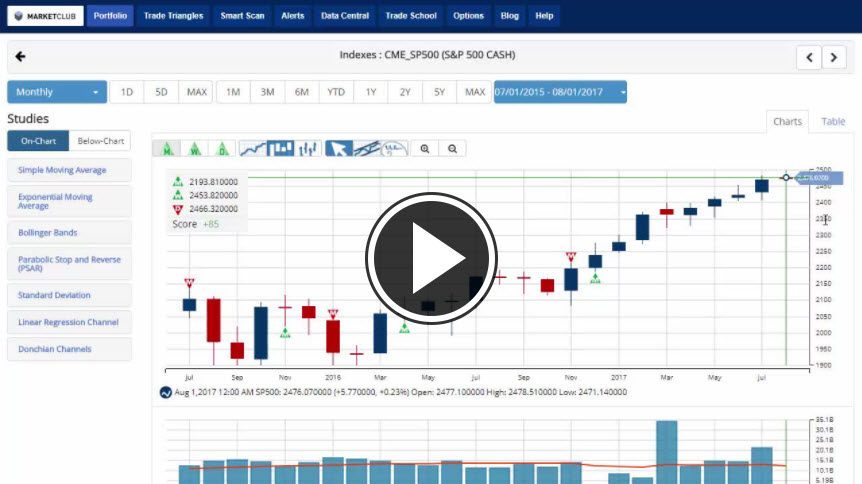Add the Bollinger Bands study
Viewport: 862px width, 484px height.
click(69, 232)
